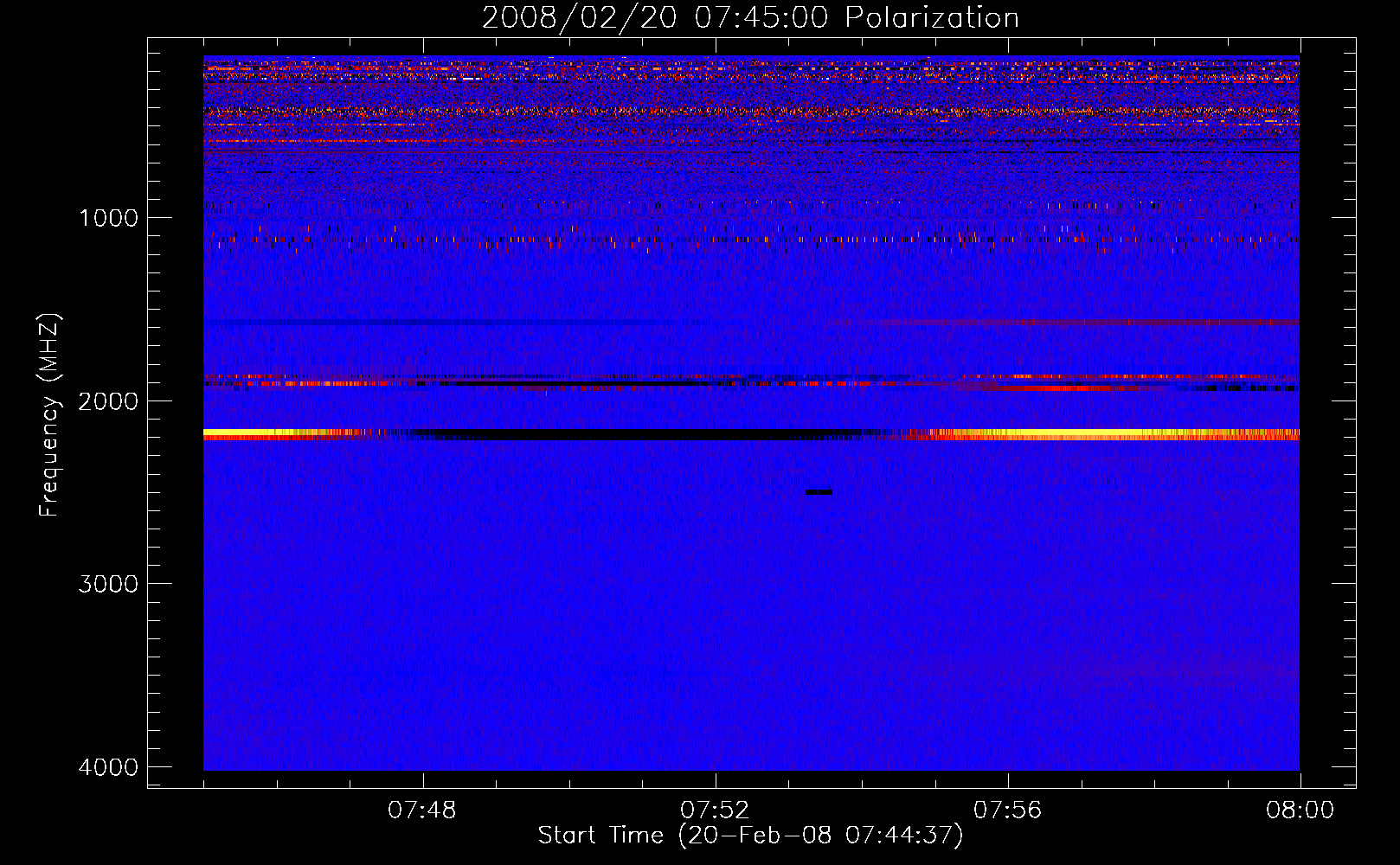The image size is (1400, 865).
Task: Click the 08:00 time tick label
Action: [1300, 811]
